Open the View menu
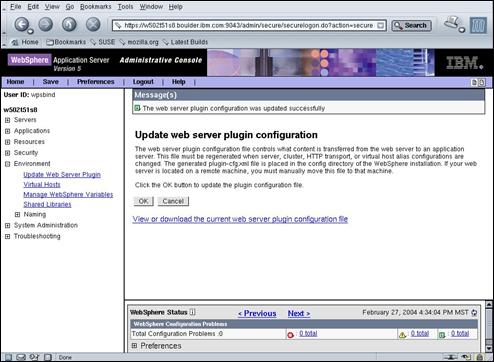The image size is (494, 362). pos(52,7)
